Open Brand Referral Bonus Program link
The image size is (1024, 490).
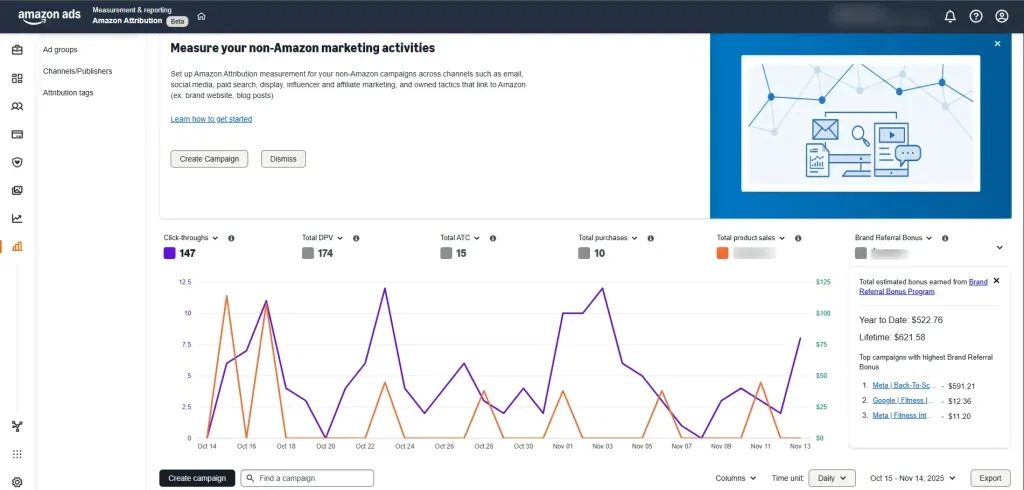pos(923,287)
